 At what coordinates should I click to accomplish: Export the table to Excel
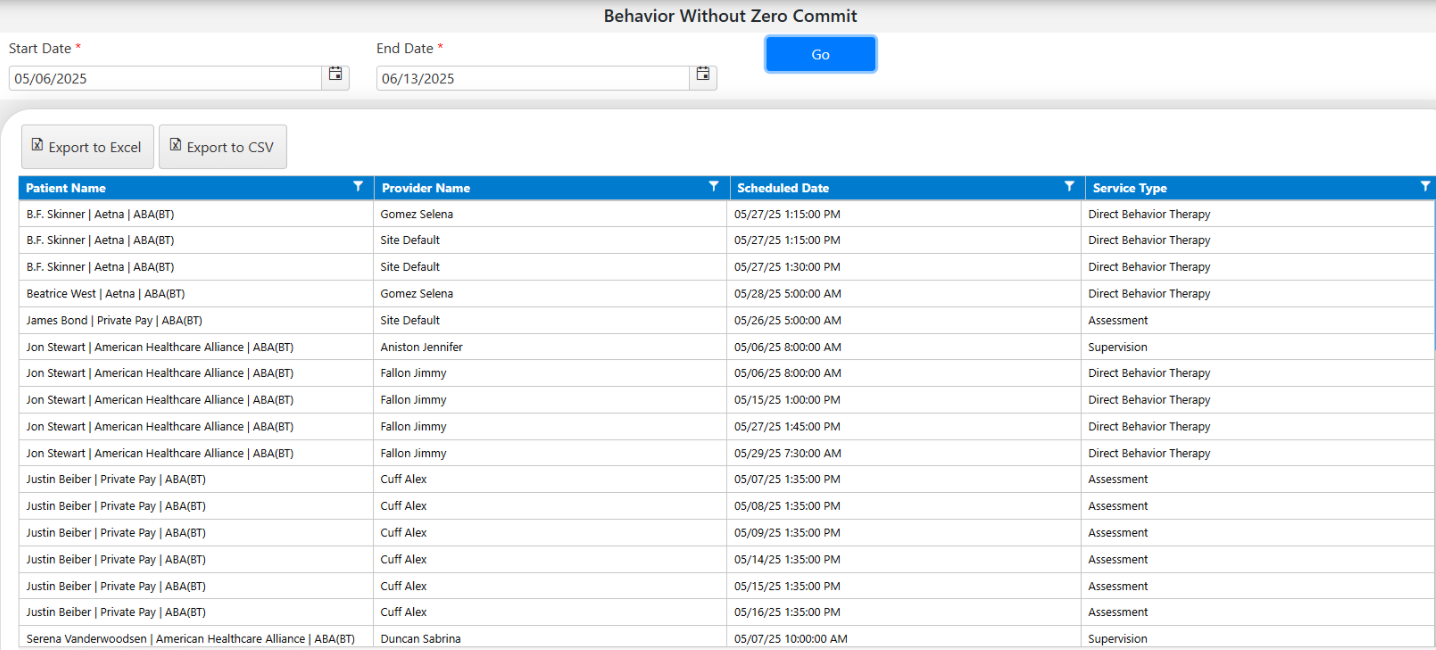pyautogui.click(x=88, y=147)
